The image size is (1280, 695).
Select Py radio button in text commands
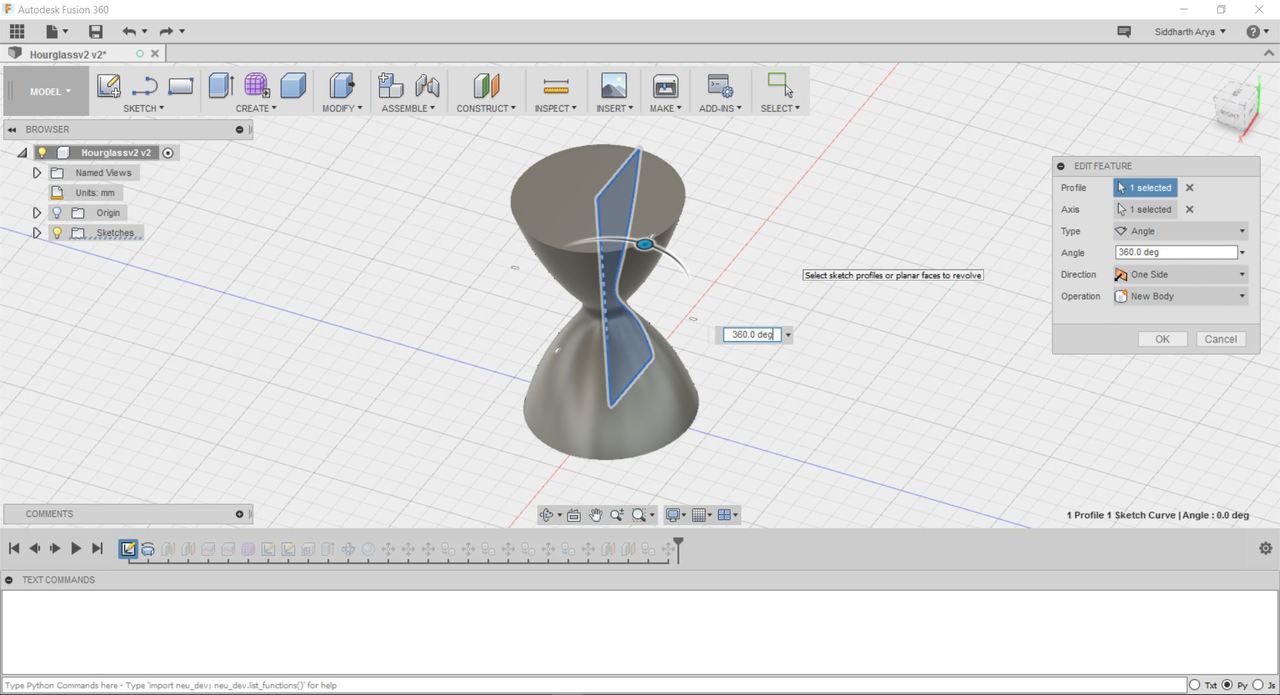1227,685
